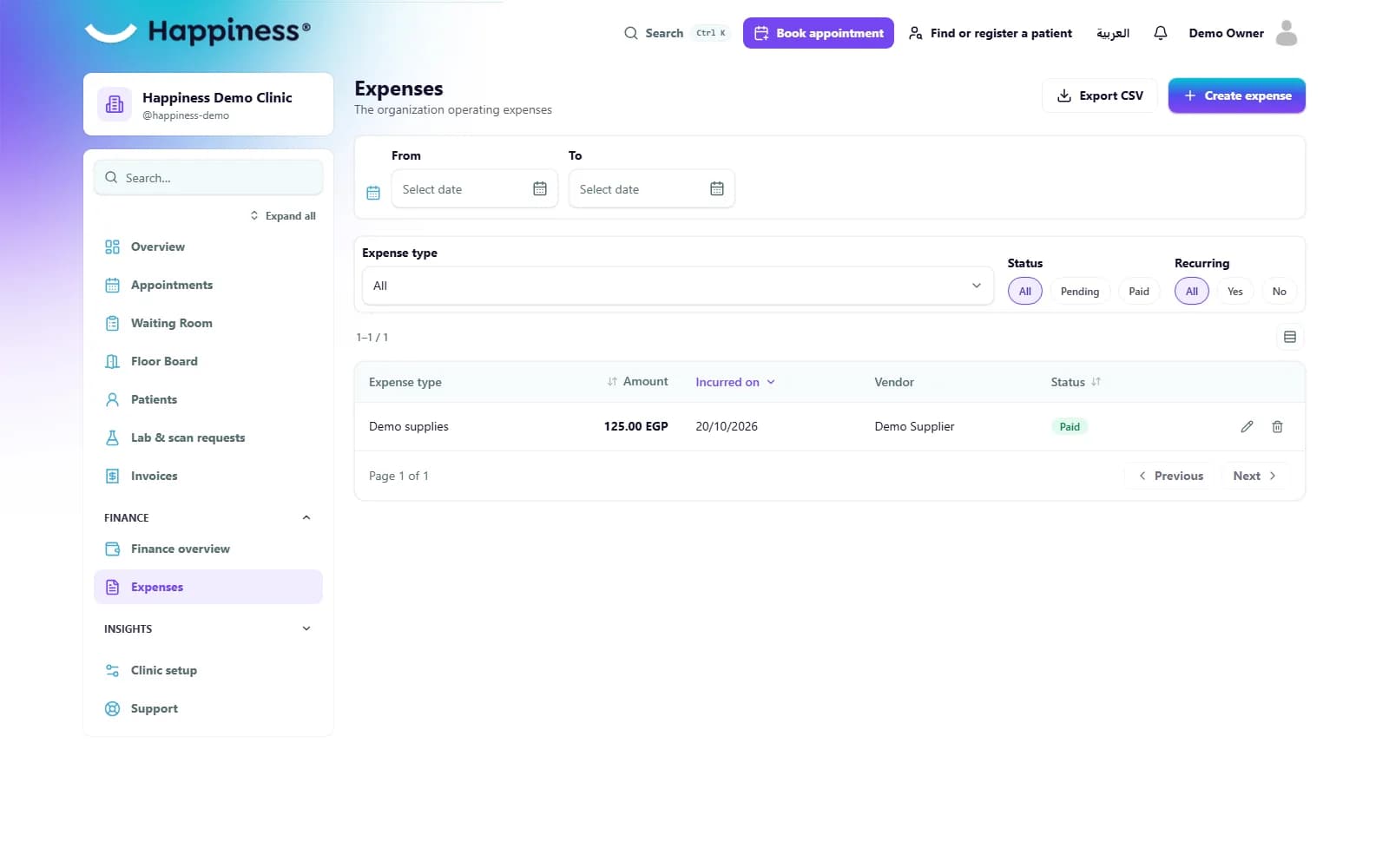
Task: Expand the INSIGHTS sidebar section
Action: [x=306, y=628]
